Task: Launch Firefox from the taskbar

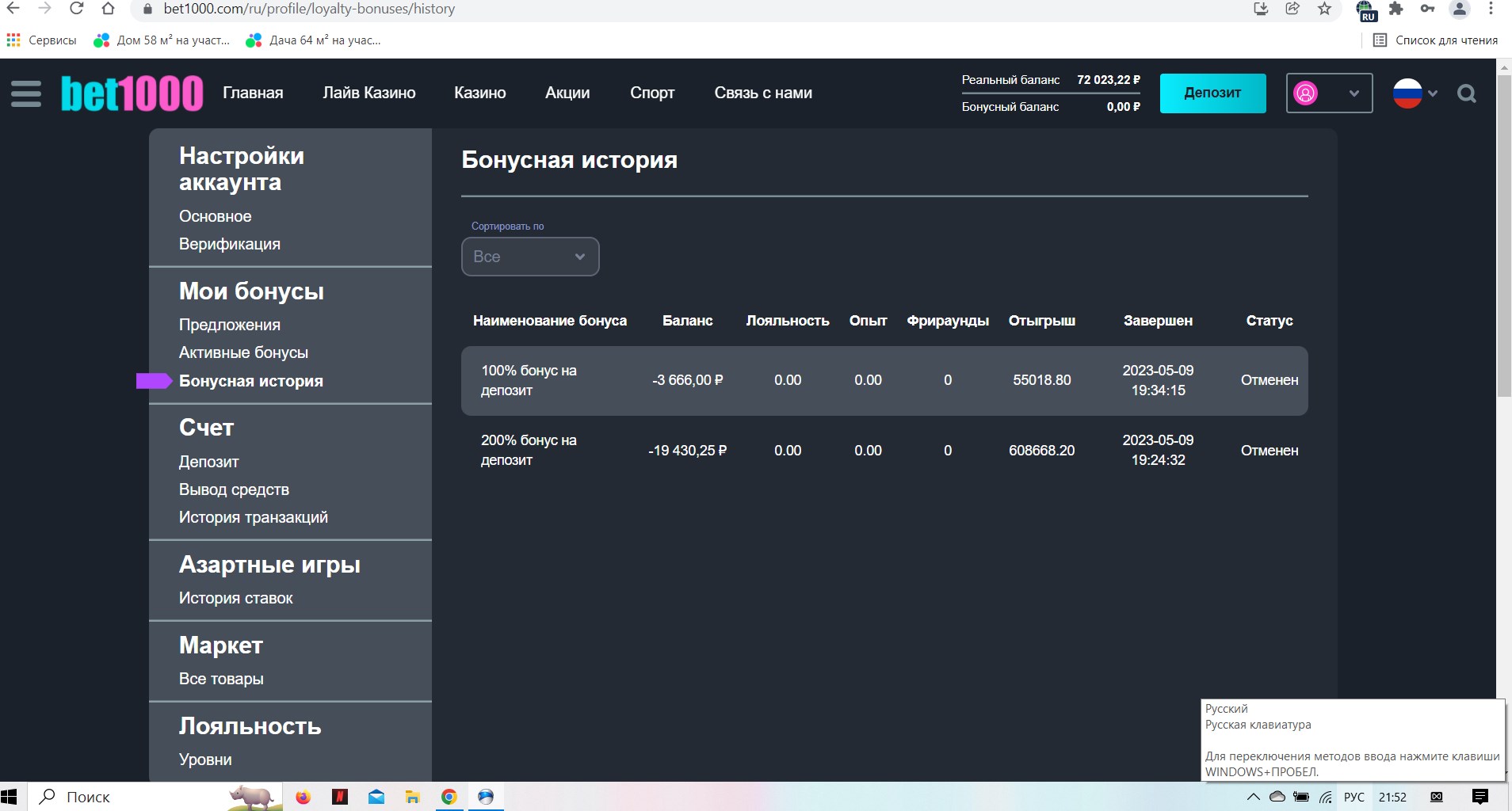Action: point(303,797)
